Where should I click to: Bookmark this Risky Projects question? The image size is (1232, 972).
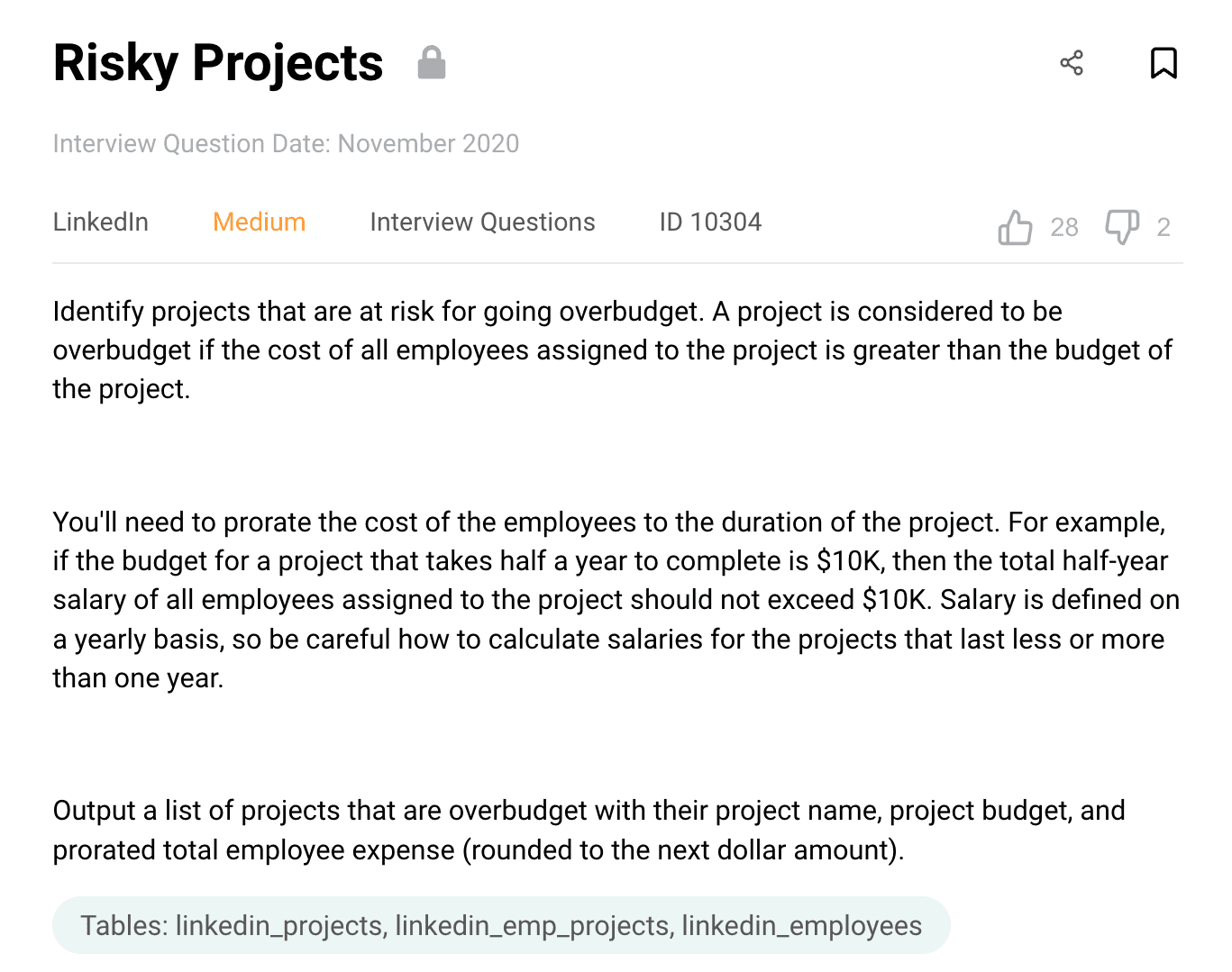(1164, 63)
